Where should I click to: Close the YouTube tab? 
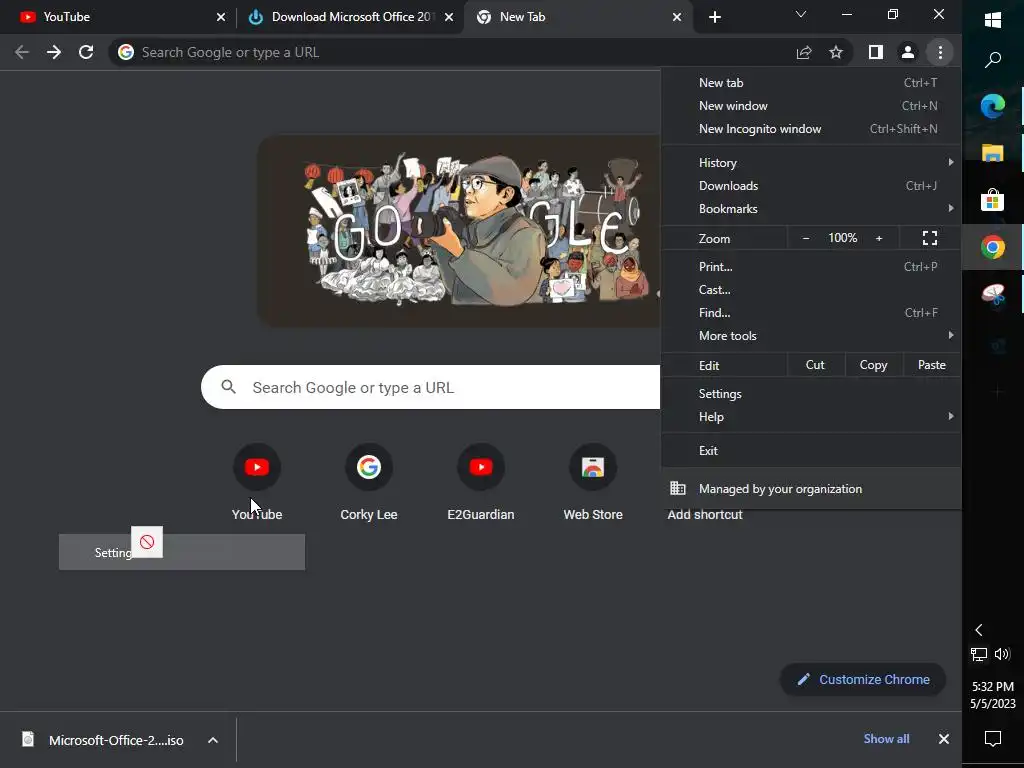point(221,17)
